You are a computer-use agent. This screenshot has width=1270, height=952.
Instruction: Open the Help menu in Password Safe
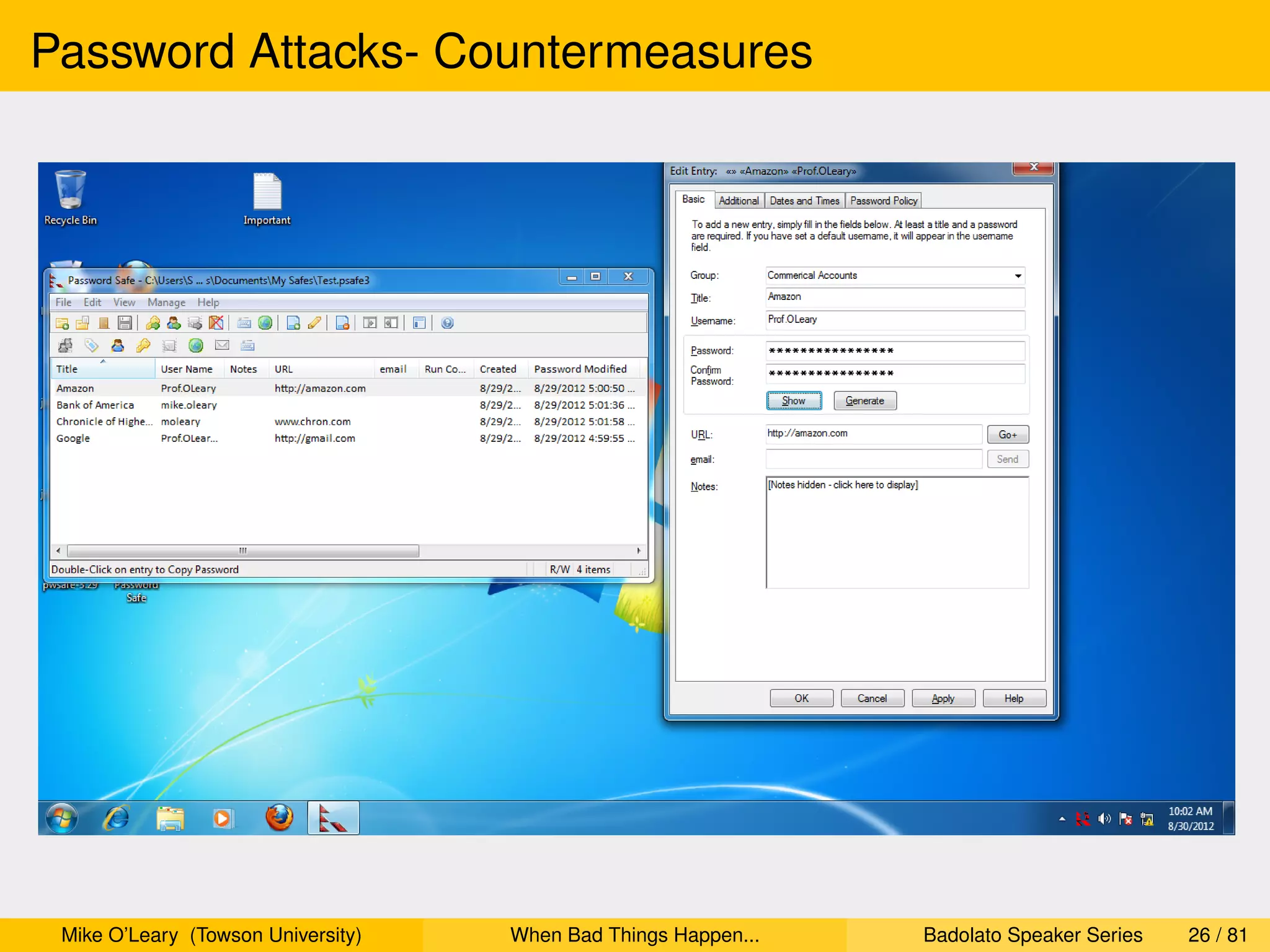(x=208, y=302)
